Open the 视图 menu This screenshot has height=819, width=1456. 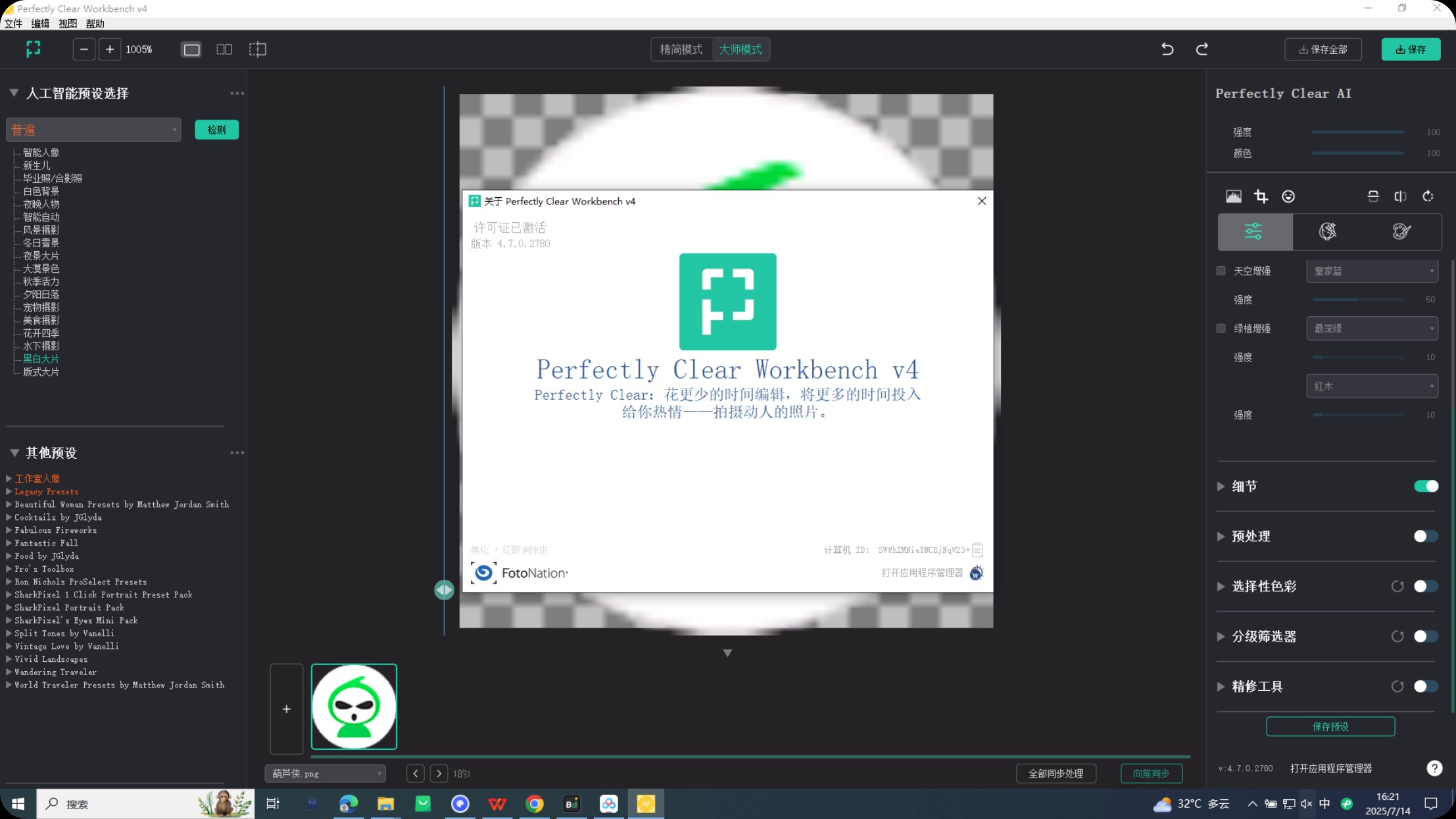click(68, 24)
